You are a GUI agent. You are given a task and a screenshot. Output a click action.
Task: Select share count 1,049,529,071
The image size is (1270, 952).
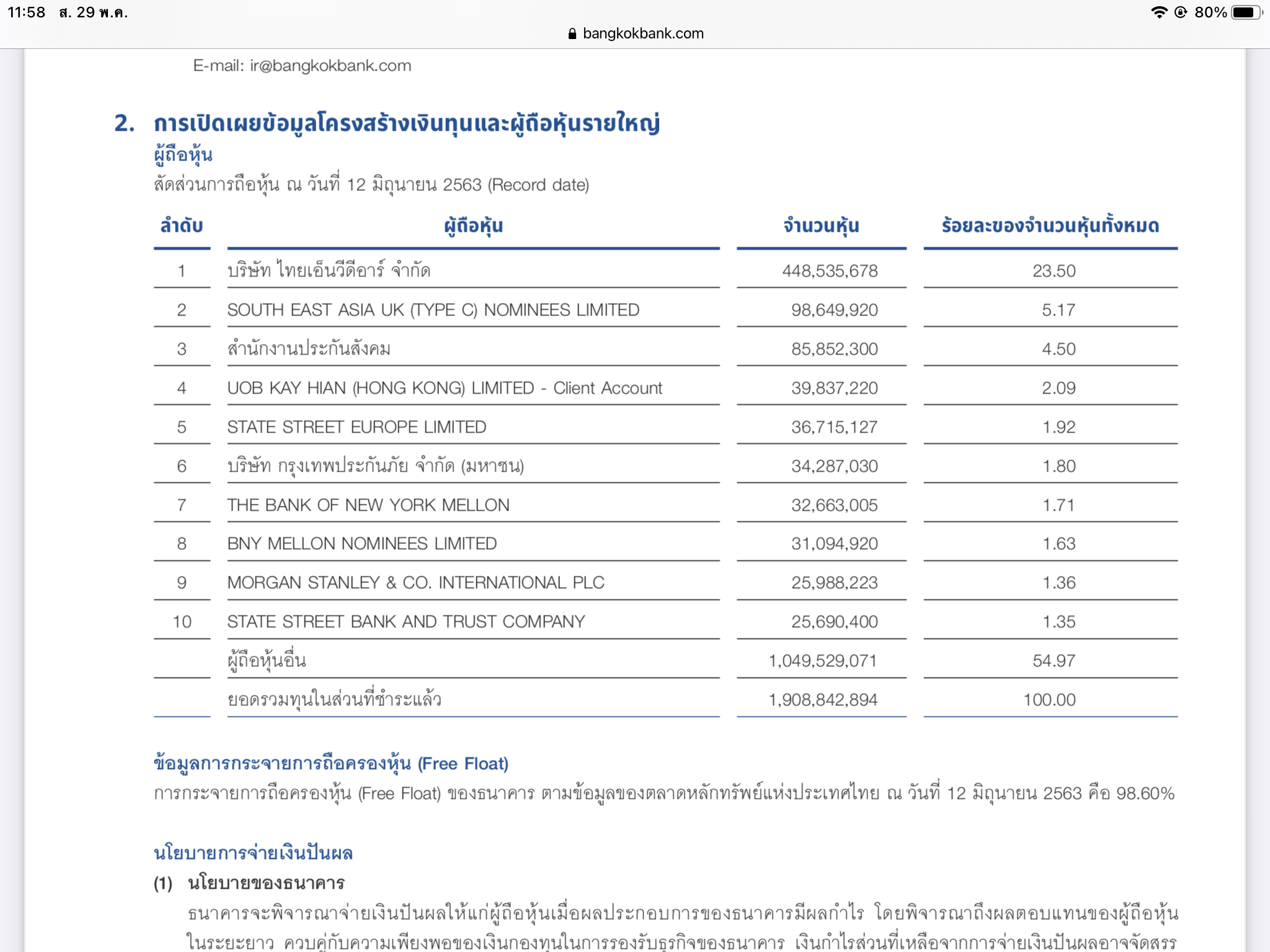coord(822,661)
